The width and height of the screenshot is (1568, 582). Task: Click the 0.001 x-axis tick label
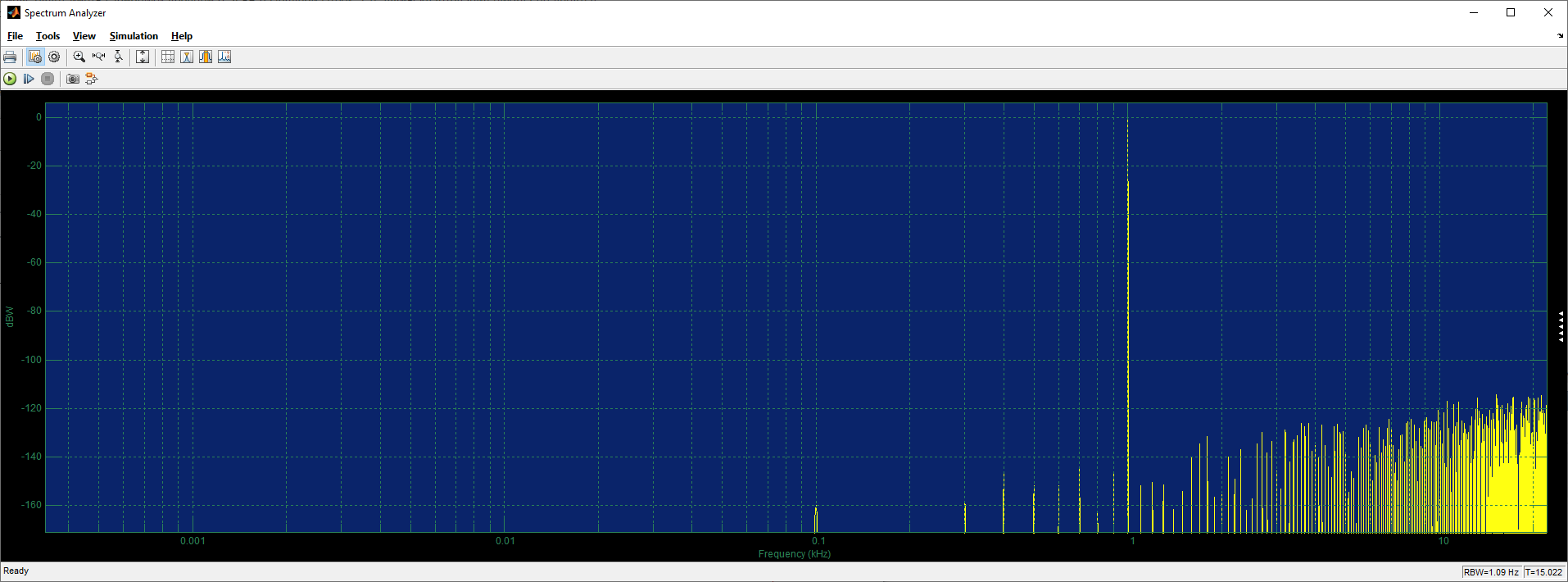193,541
